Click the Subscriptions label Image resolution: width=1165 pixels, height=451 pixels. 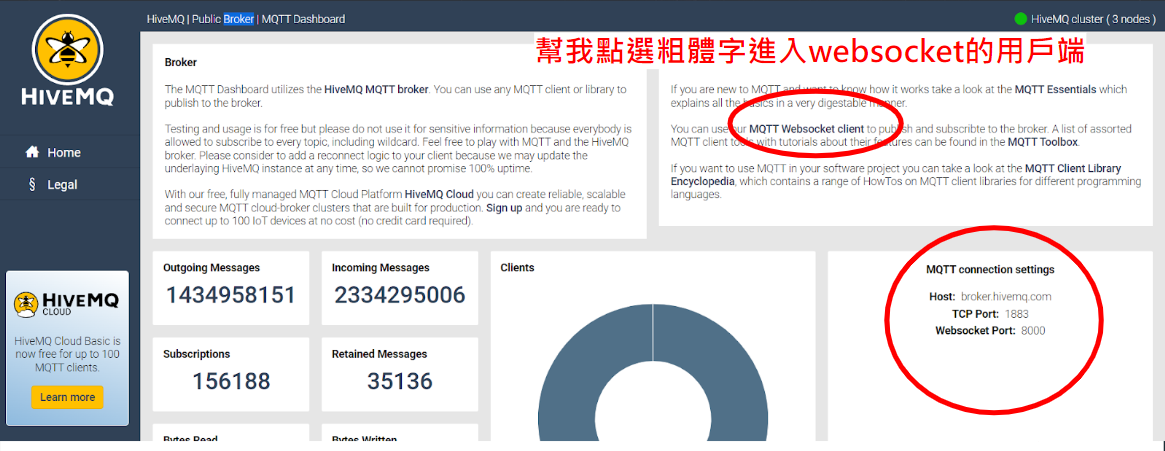tap(197, 354)
